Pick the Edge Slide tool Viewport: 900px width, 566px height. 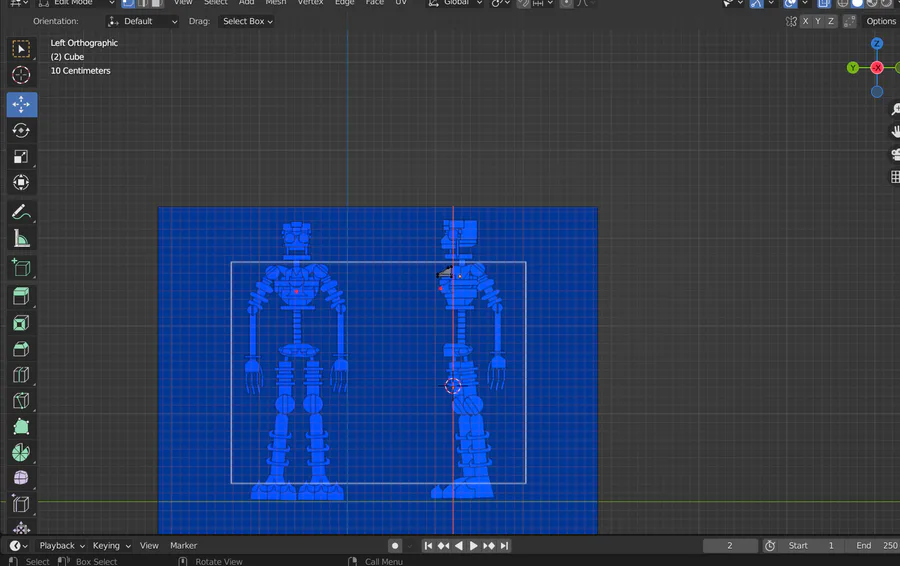tap(21, 504)
